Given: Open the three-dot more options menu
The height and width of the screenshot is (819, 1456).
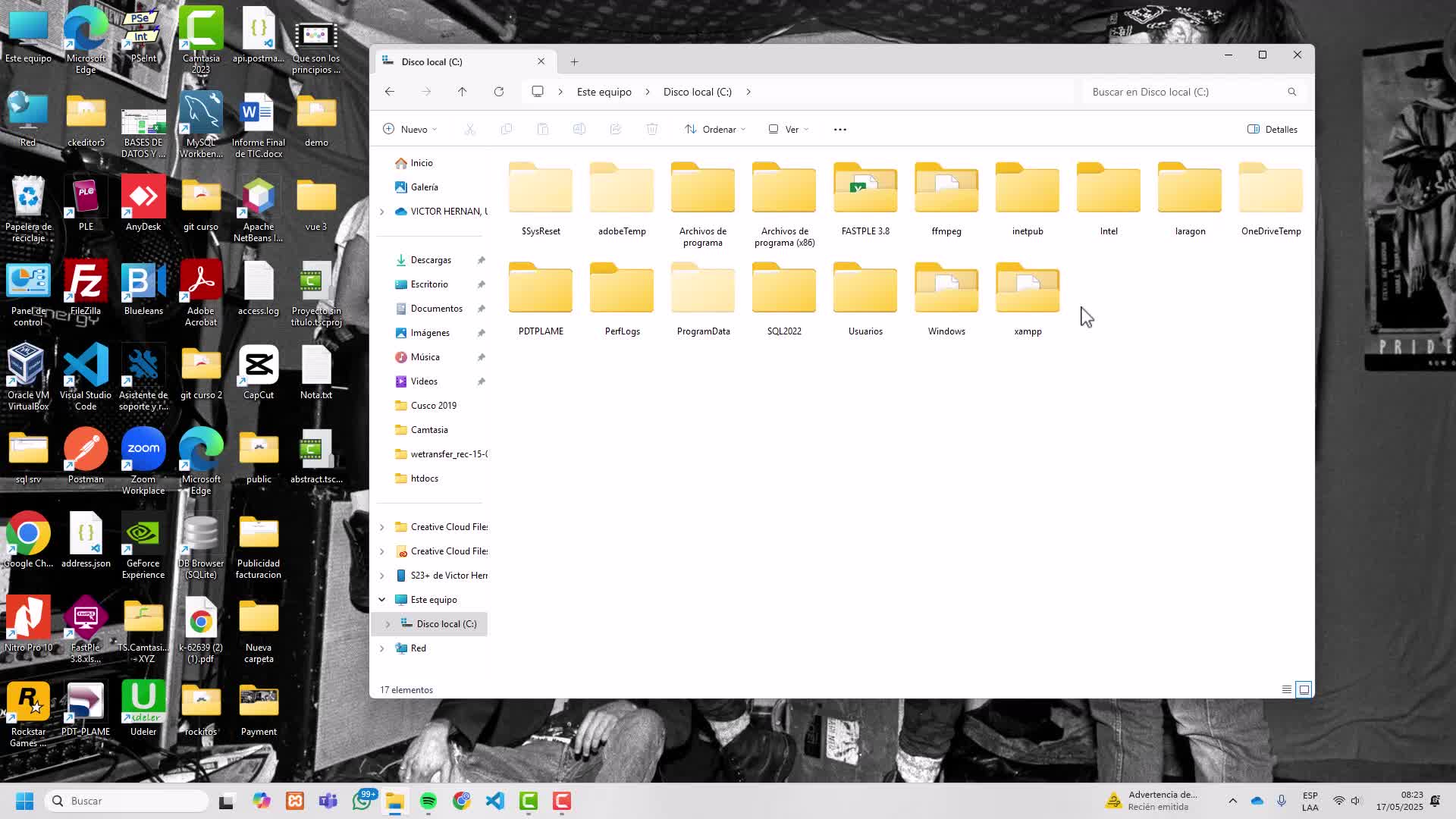Looking at the screenshot, I should 839,129.
